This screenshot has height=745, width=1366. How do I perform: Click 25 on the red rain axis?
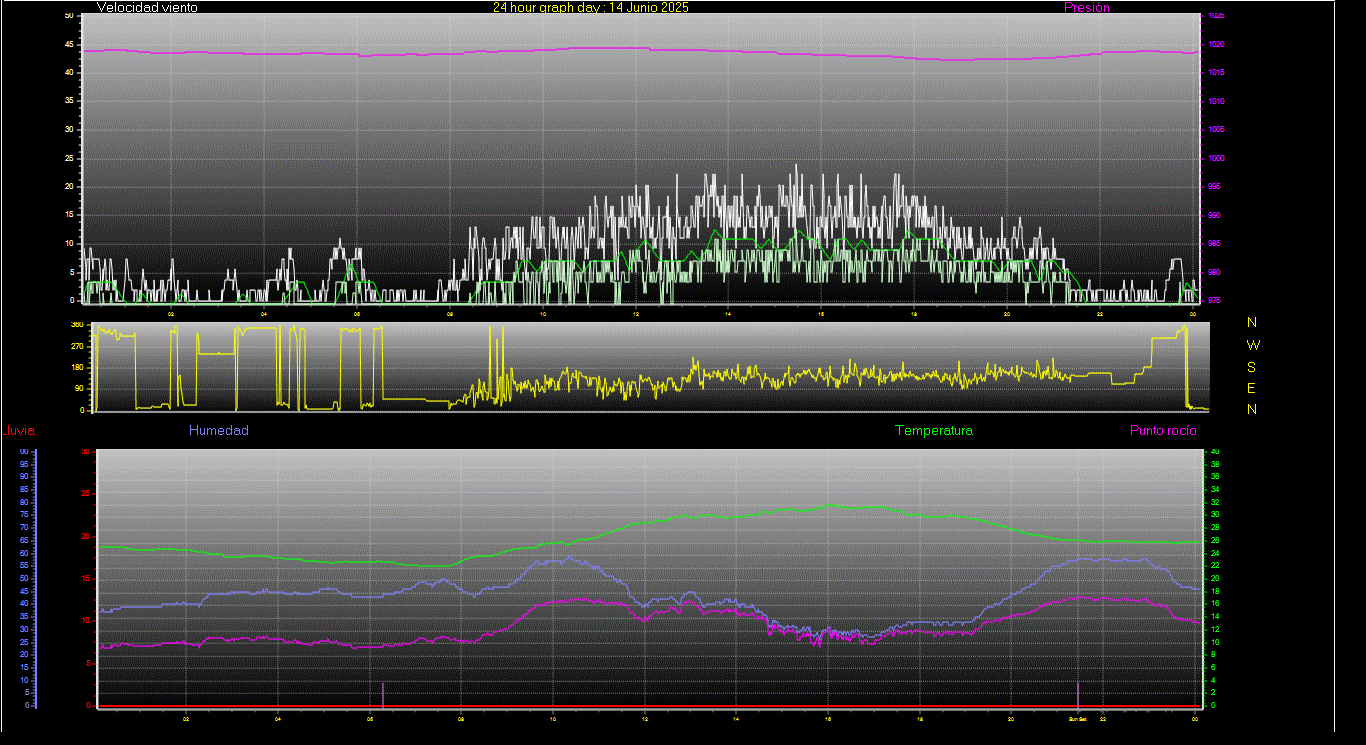coord(86,494)
